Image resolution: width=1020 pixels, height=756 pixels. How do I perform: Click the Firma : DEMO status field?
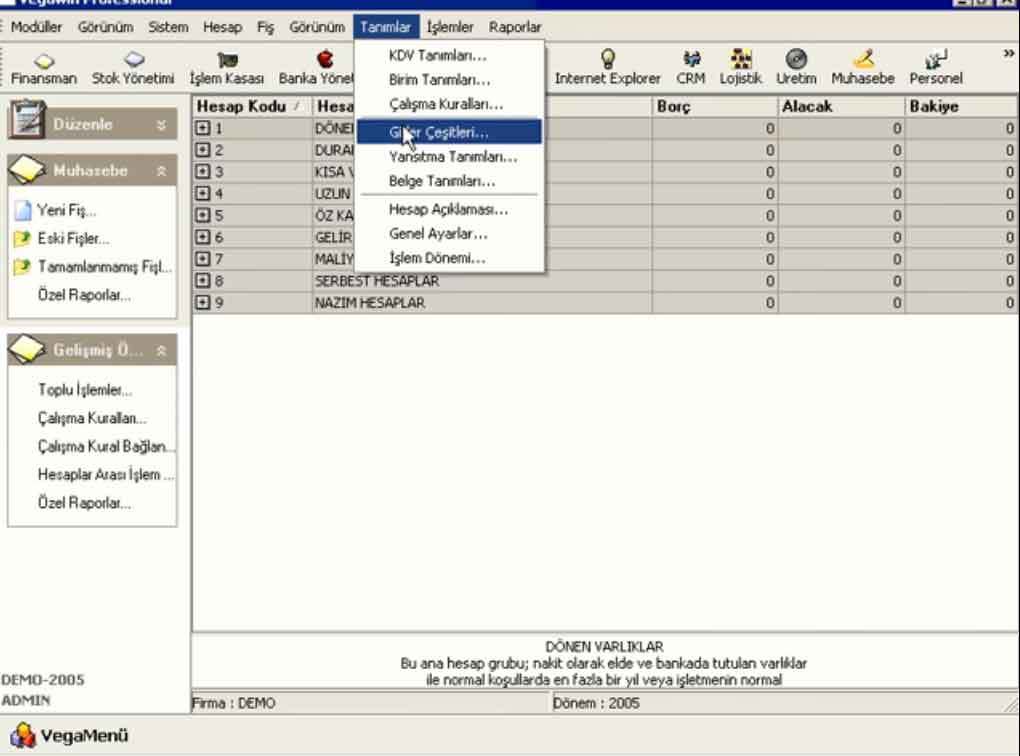(371, 703)
